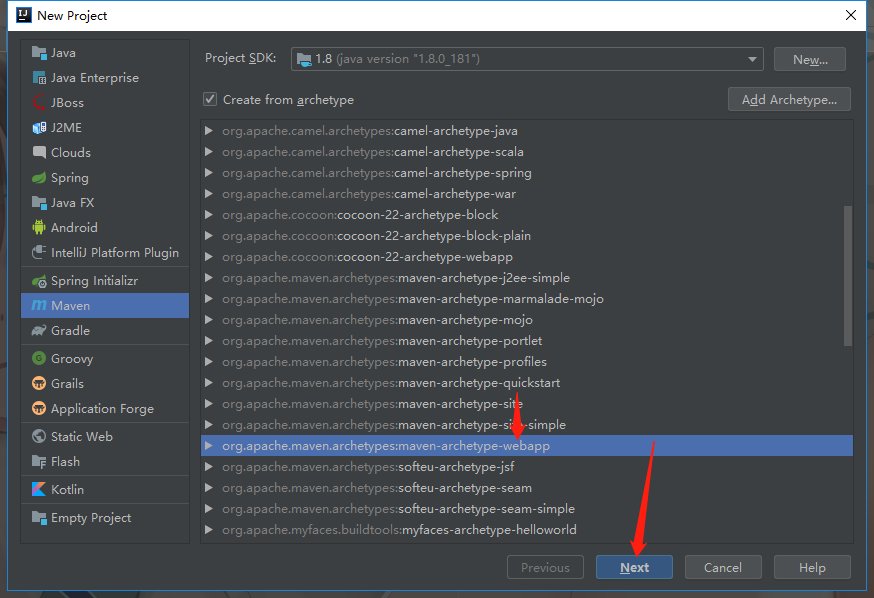
Task: Click the IntelliJ IDEA title bar logo
Action: tap(24, 15)
